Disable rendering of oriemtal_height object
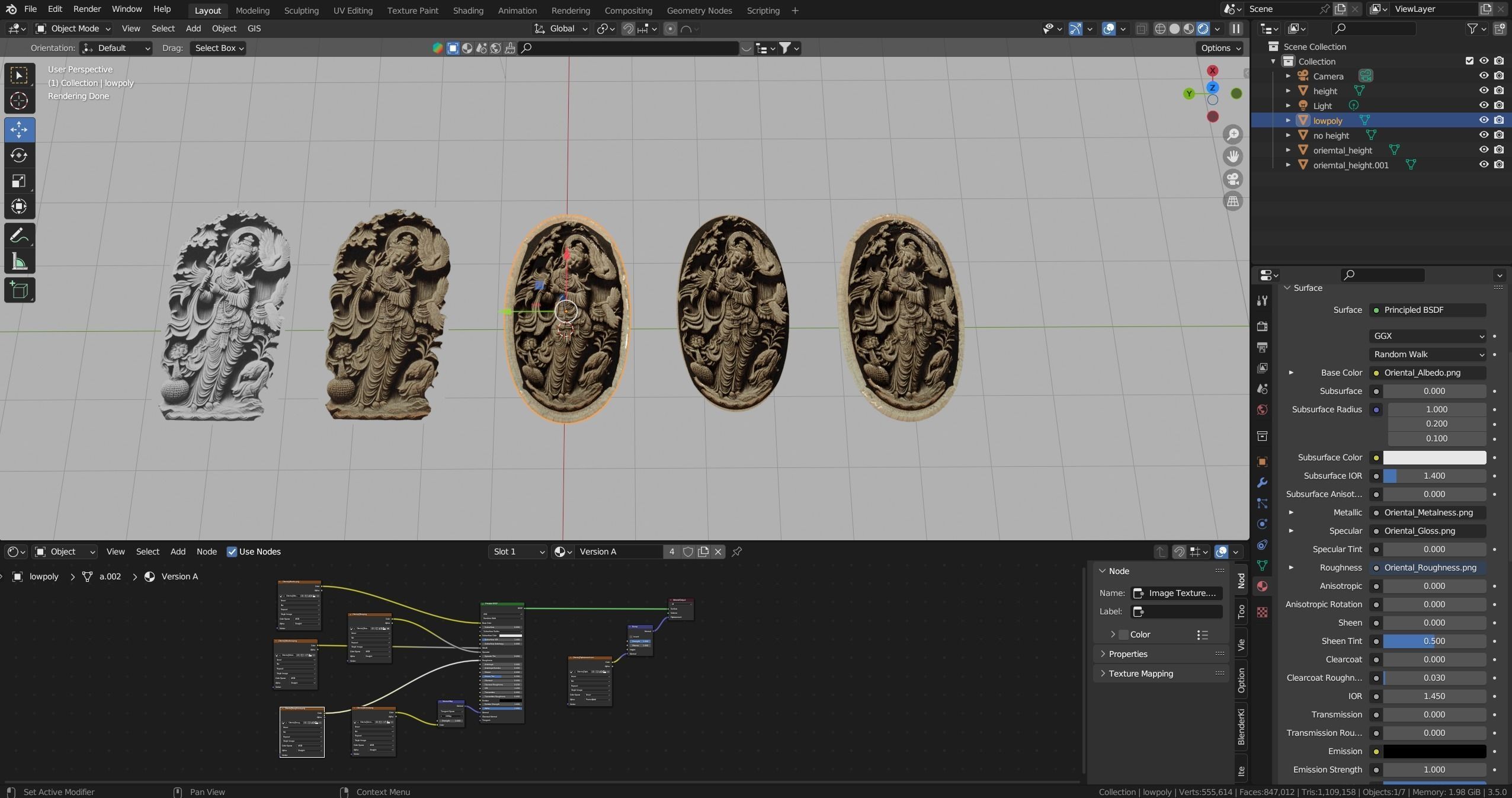This screenshot has height=798, width=1512. (1499, 150)
